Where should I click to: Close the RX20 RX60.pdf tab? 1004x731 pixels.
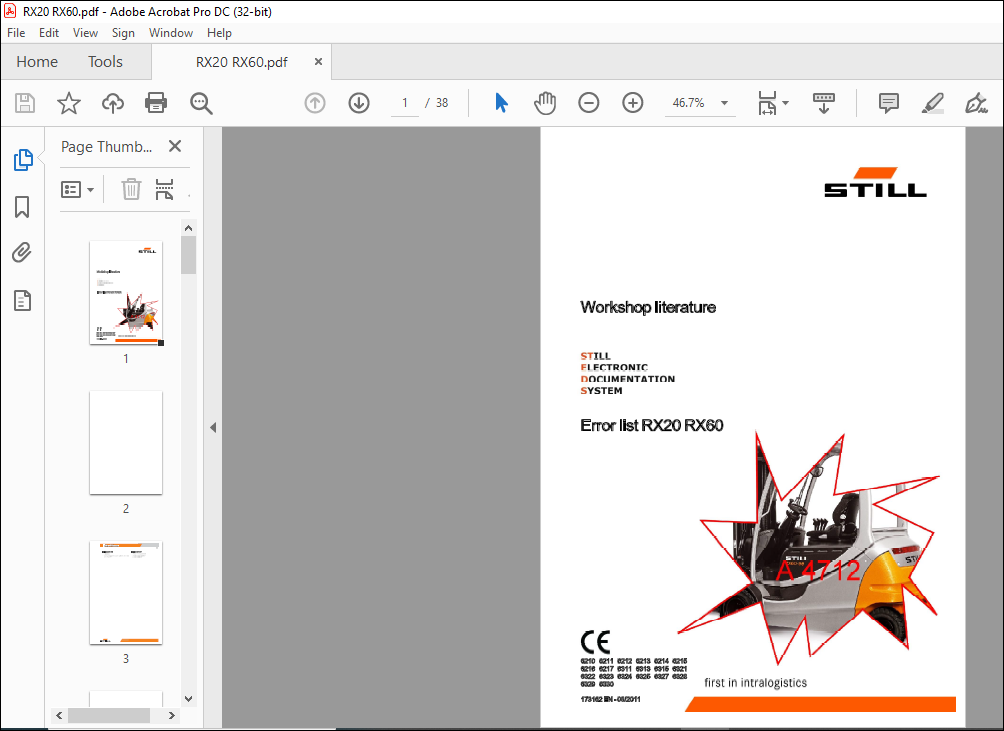pyautogui.click(x=318, y=61)
